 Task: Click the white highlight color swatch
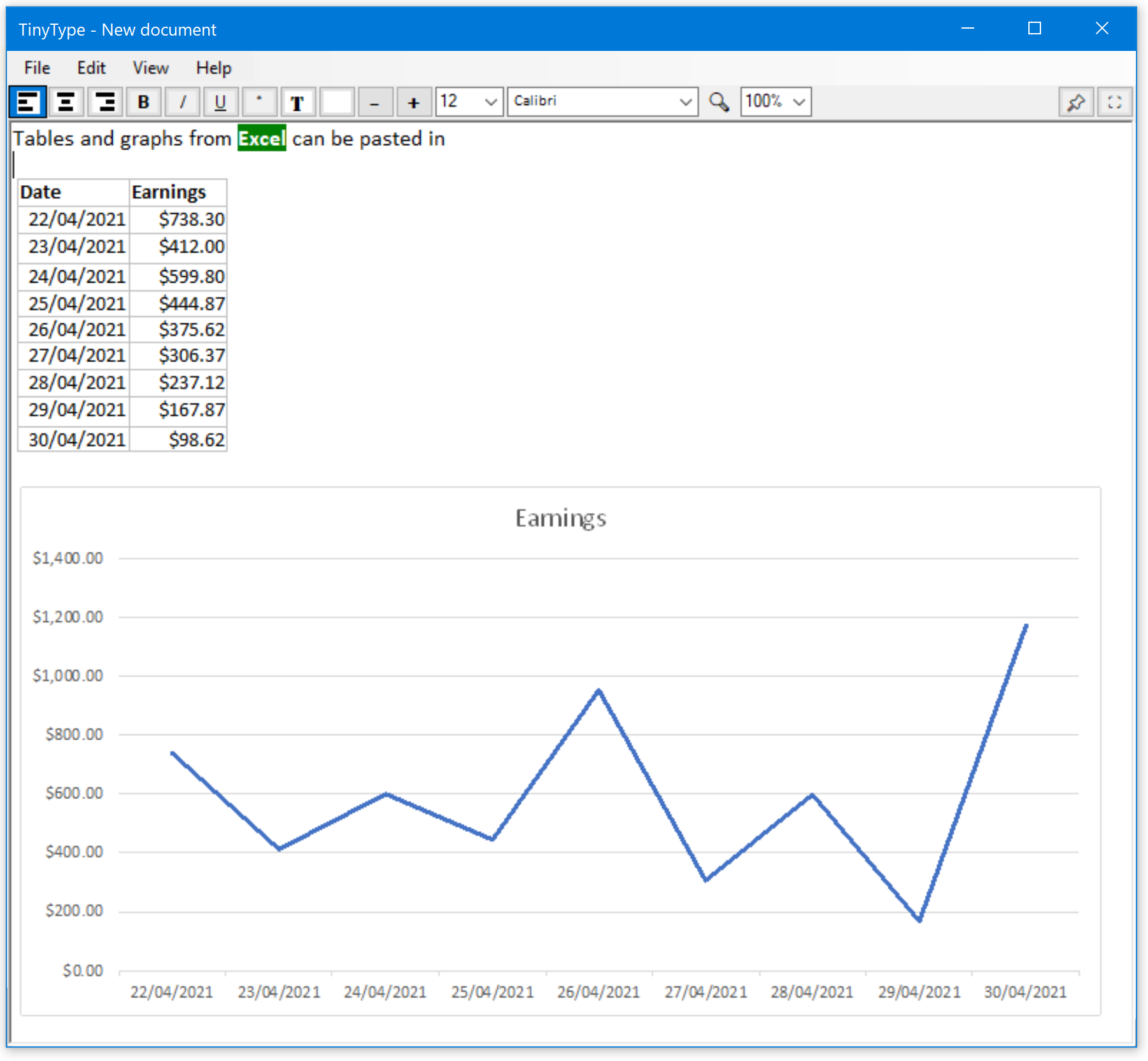[337, 102]
